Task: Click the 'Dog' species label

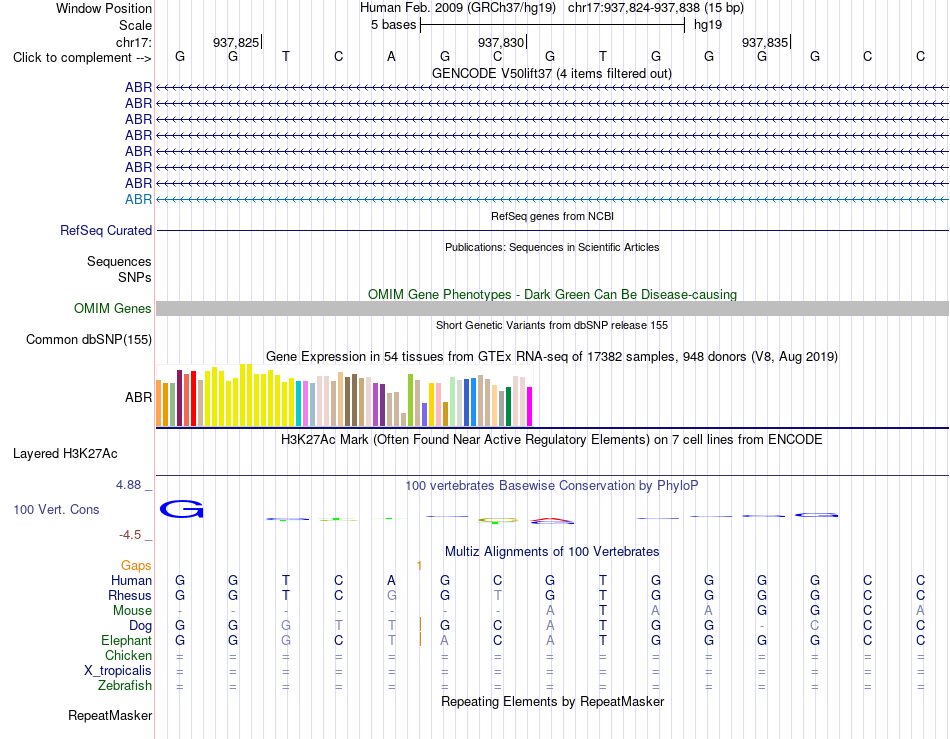Action: pyautogui.click(x=140, y=626)
